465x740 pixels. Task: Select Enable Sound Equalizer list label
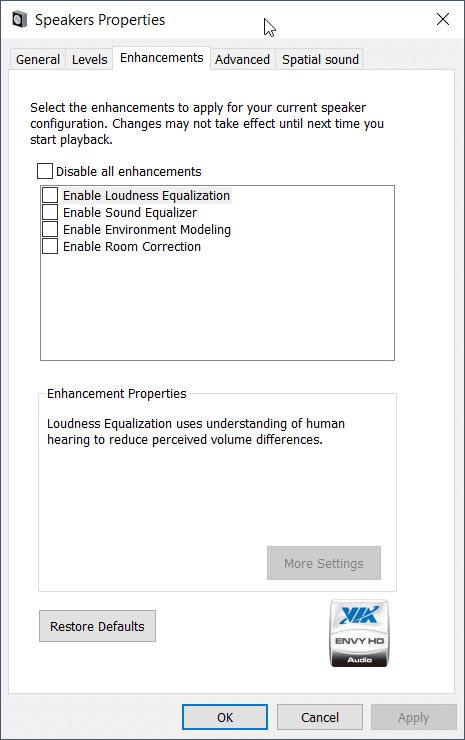pyautogui.click(x=130, y=212)
